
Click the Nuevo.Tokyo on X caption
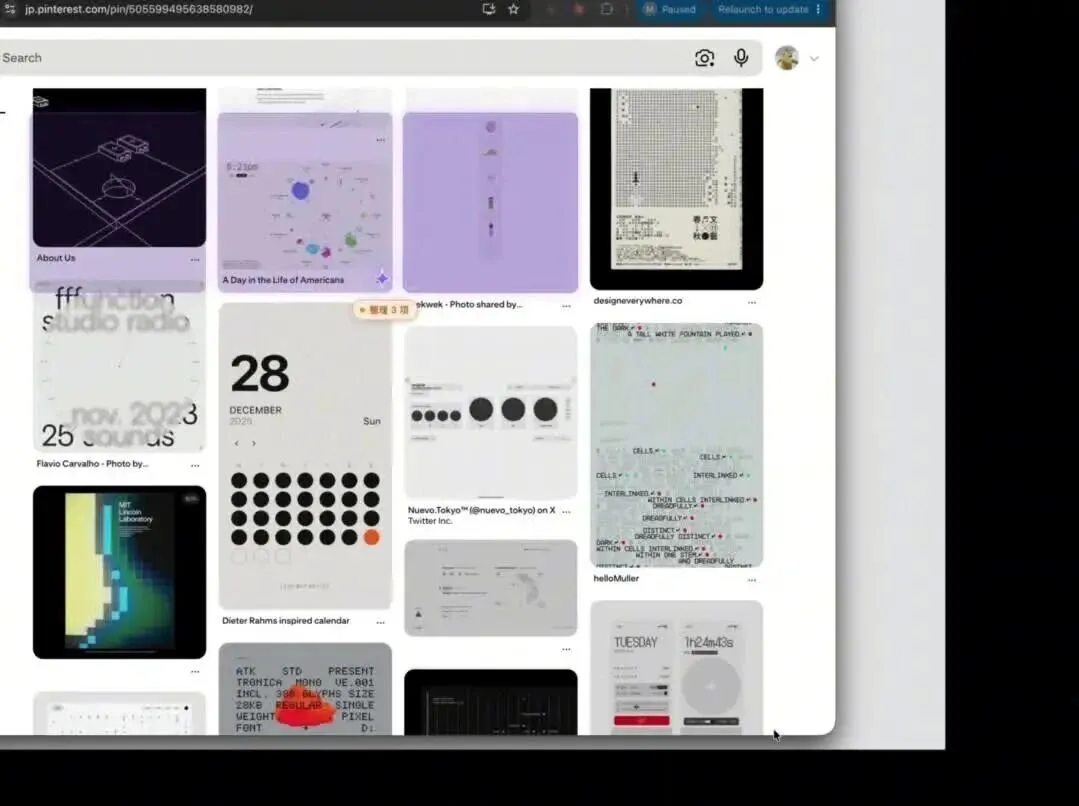click(481, 510)
